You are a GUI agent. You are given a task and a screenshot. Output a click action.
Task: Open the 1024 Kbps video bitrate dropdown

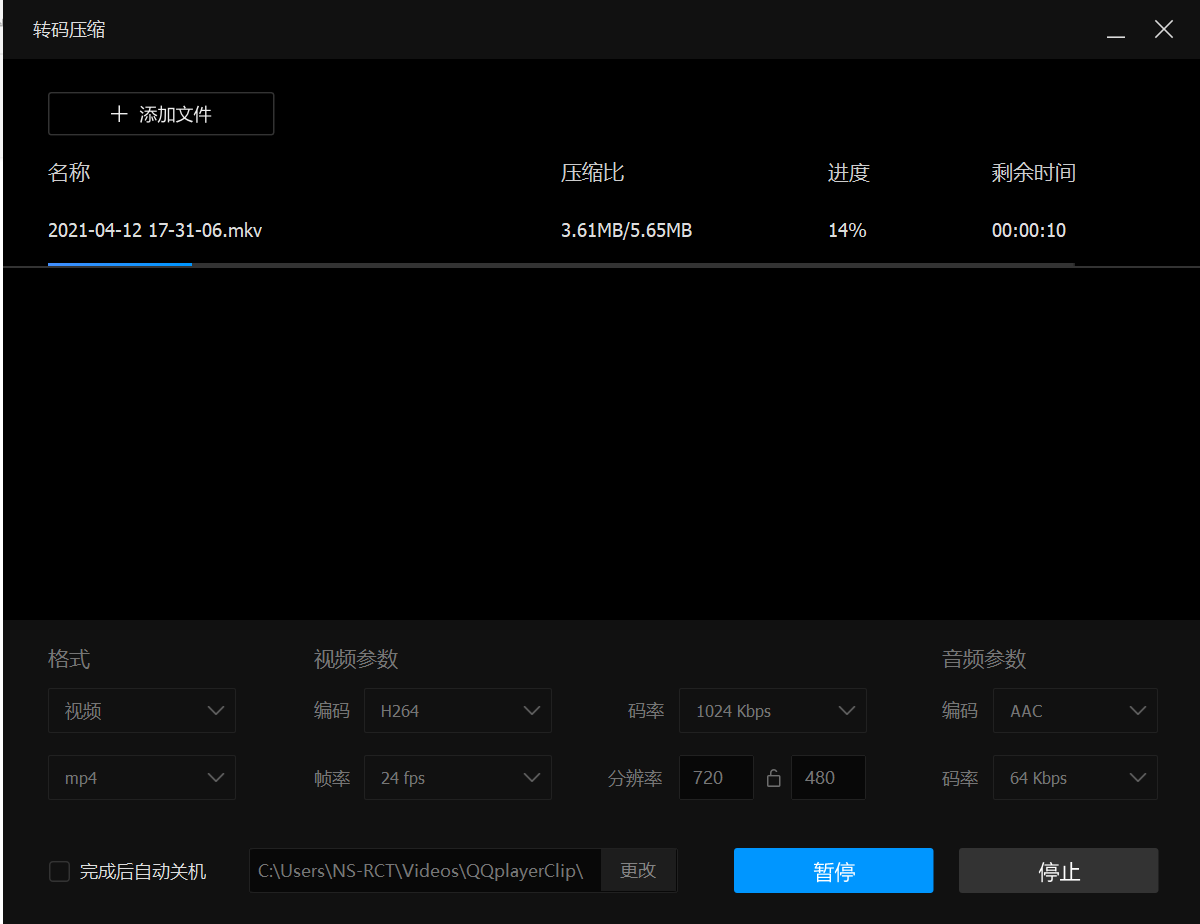(772, 710)
